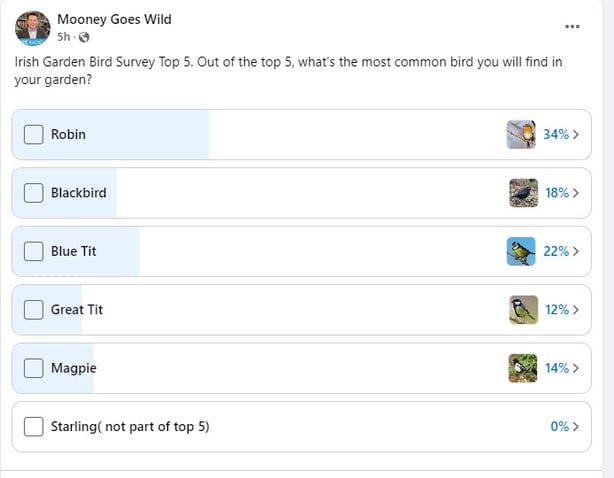
Task: View the Blue Tit photo thumbnail
Action: point(521,251)
